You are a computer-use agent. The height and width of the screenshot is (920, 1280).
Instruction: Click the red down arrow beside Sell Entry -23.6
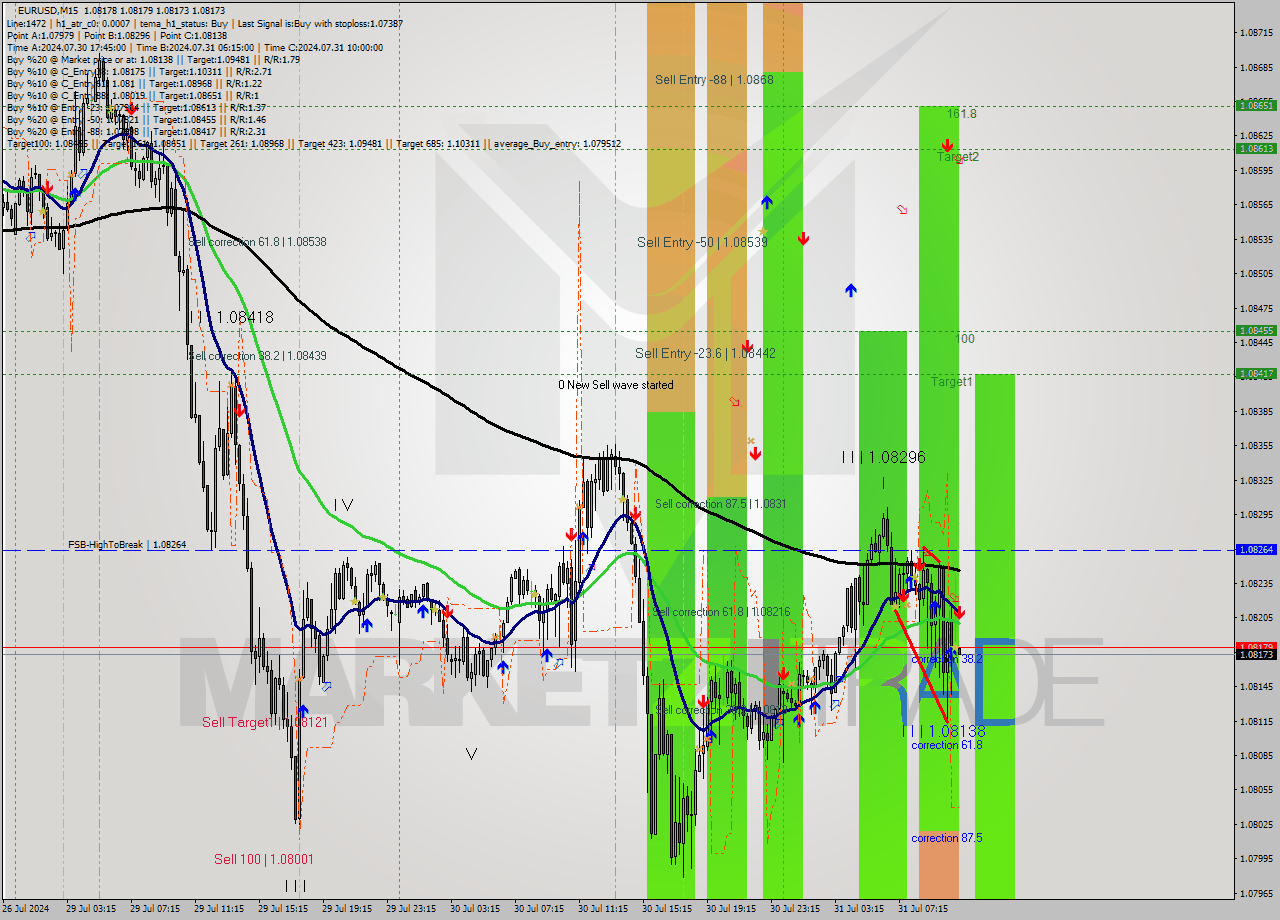coord(745,345)
